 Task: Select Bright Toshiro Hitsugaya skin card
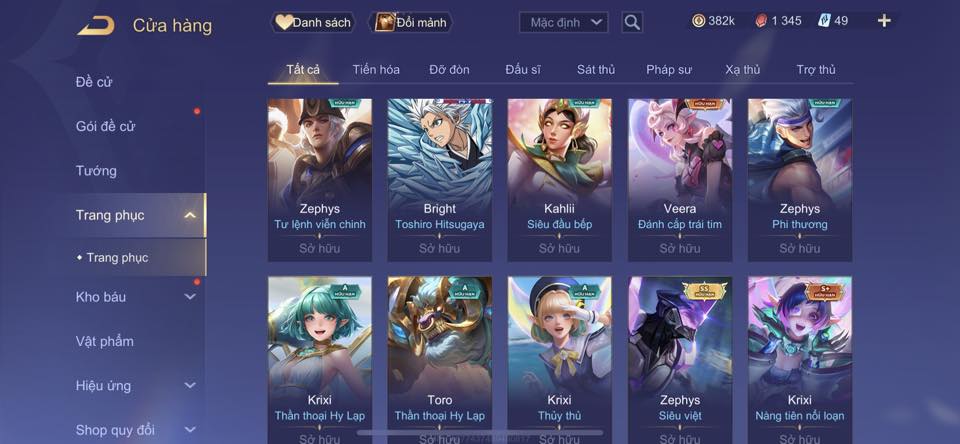click(440, 180)
